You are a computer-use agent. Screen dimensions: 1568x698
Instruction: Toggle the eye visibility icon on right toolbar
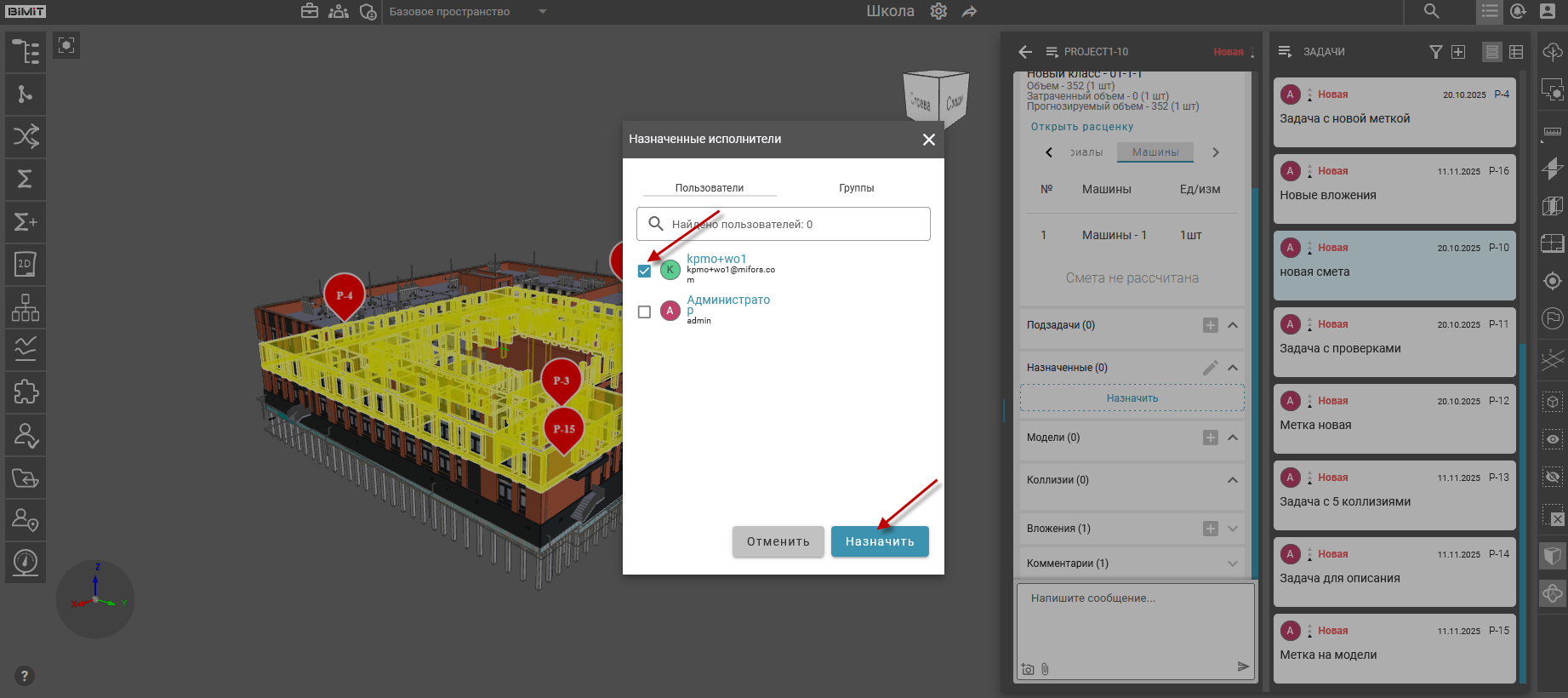click(1553, 439)
